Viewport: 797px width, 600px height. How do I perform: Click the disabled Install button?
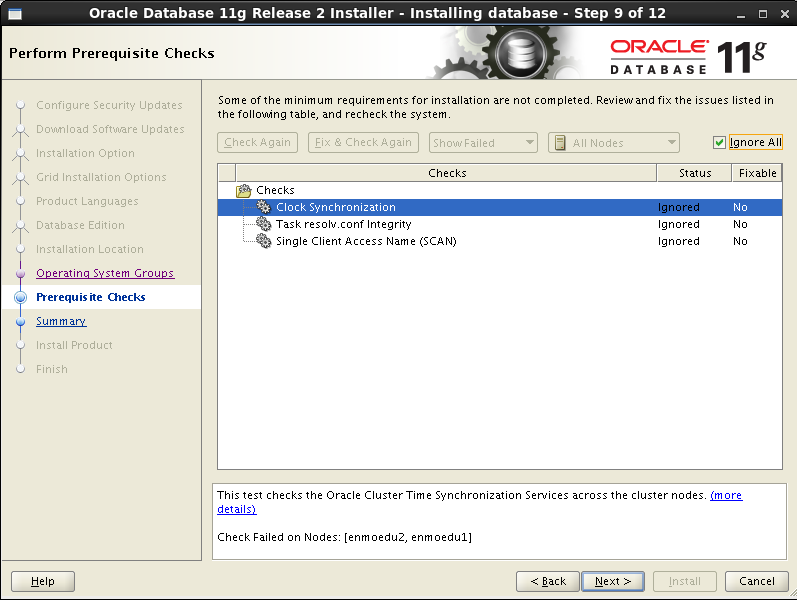pyautogui.click(x=685, y=581)
